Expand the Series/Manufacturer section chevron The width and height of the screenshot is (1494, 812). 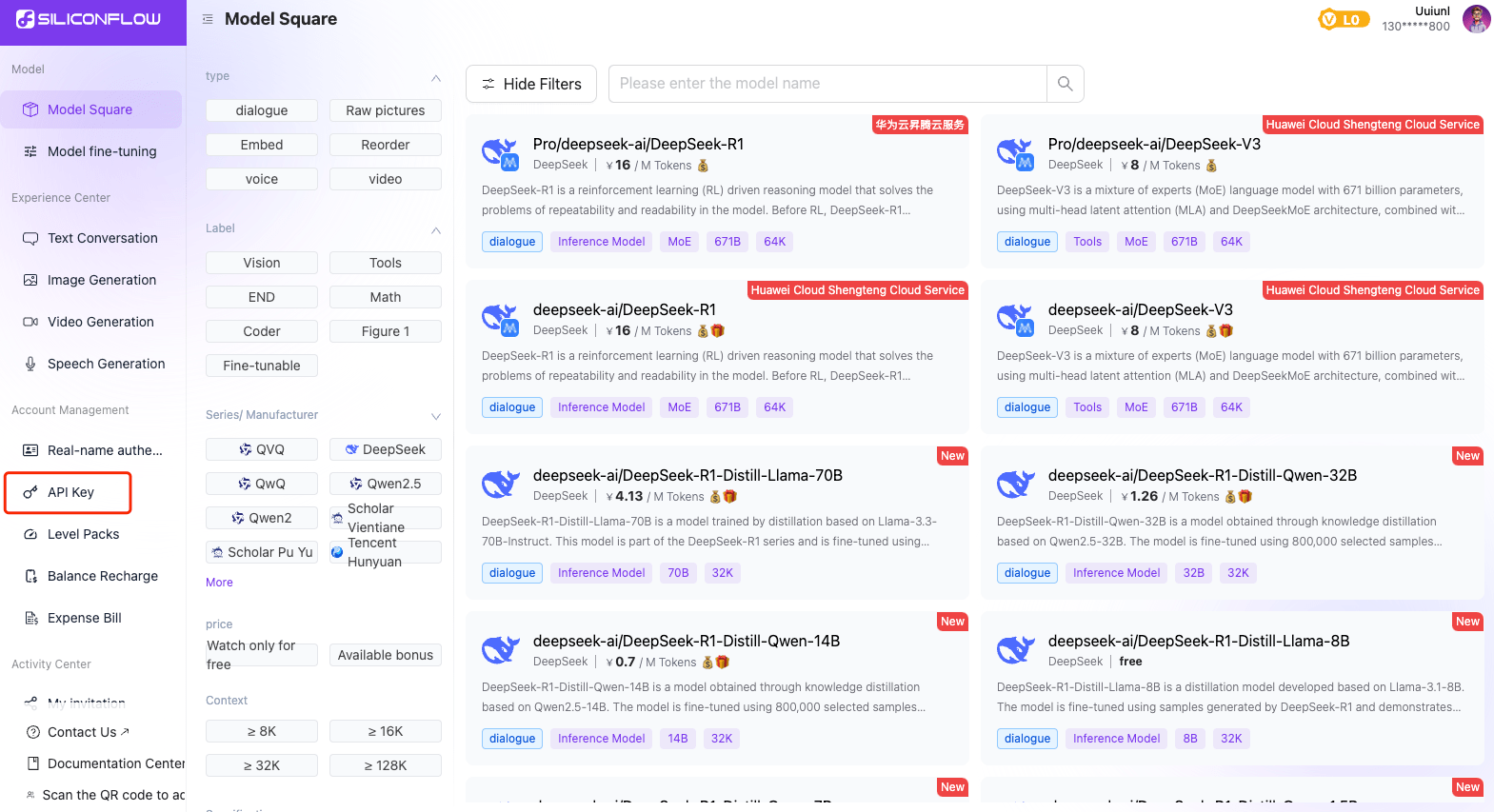click(436, 416)
